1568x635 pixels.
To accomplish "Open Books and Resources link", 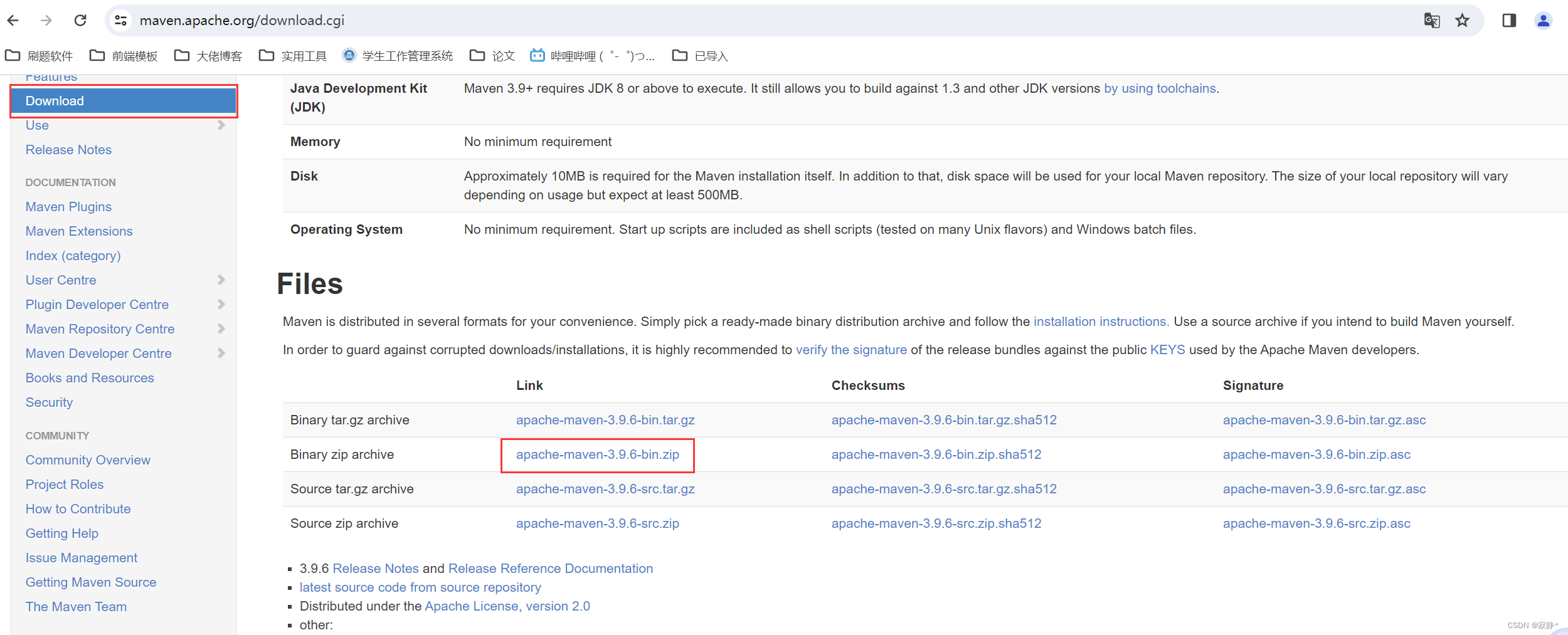I will tap(90, 378).
